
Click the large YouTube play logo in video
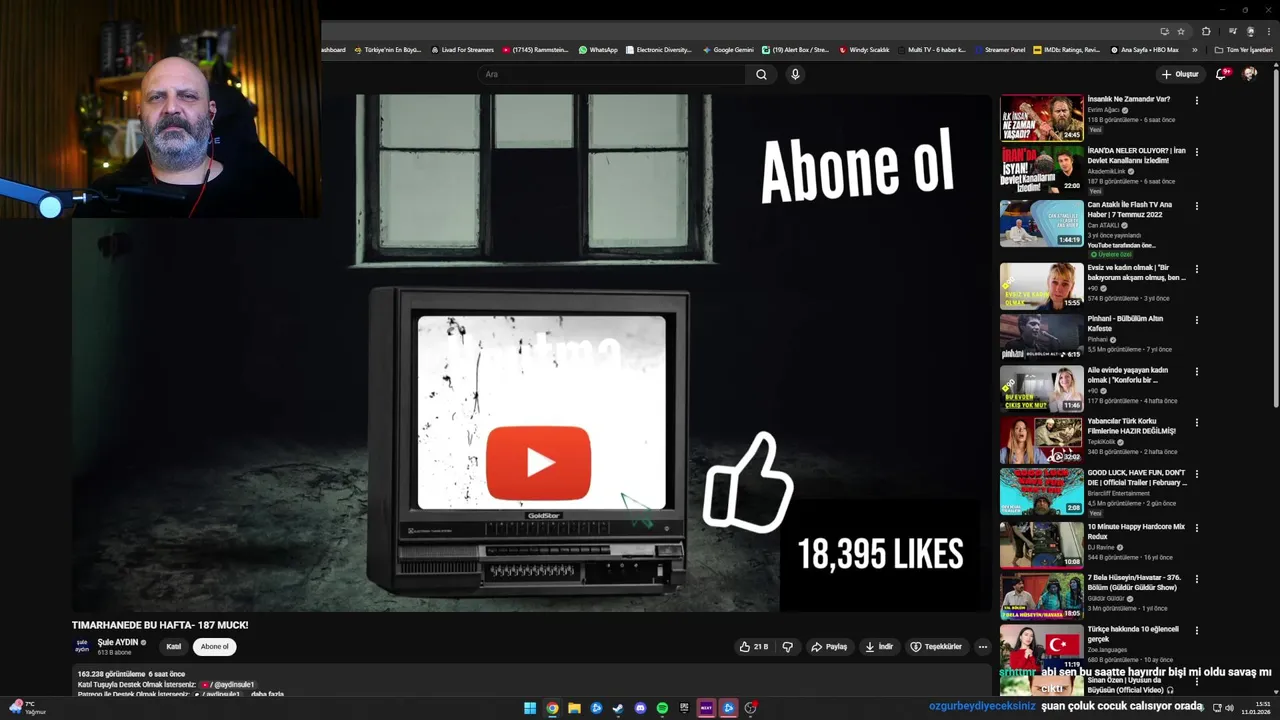[x=539, y=462]
